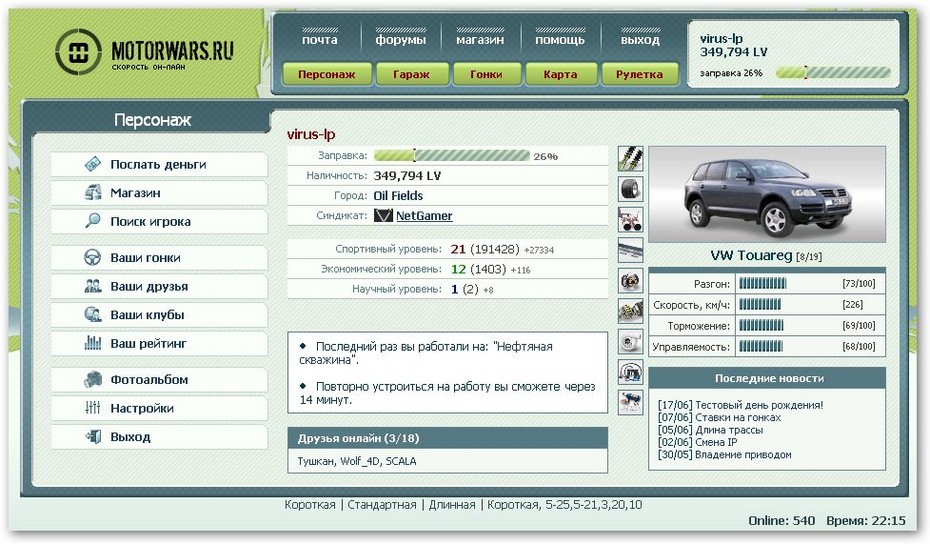Open Ваш рейтинг sidebar button

point(159,343)
